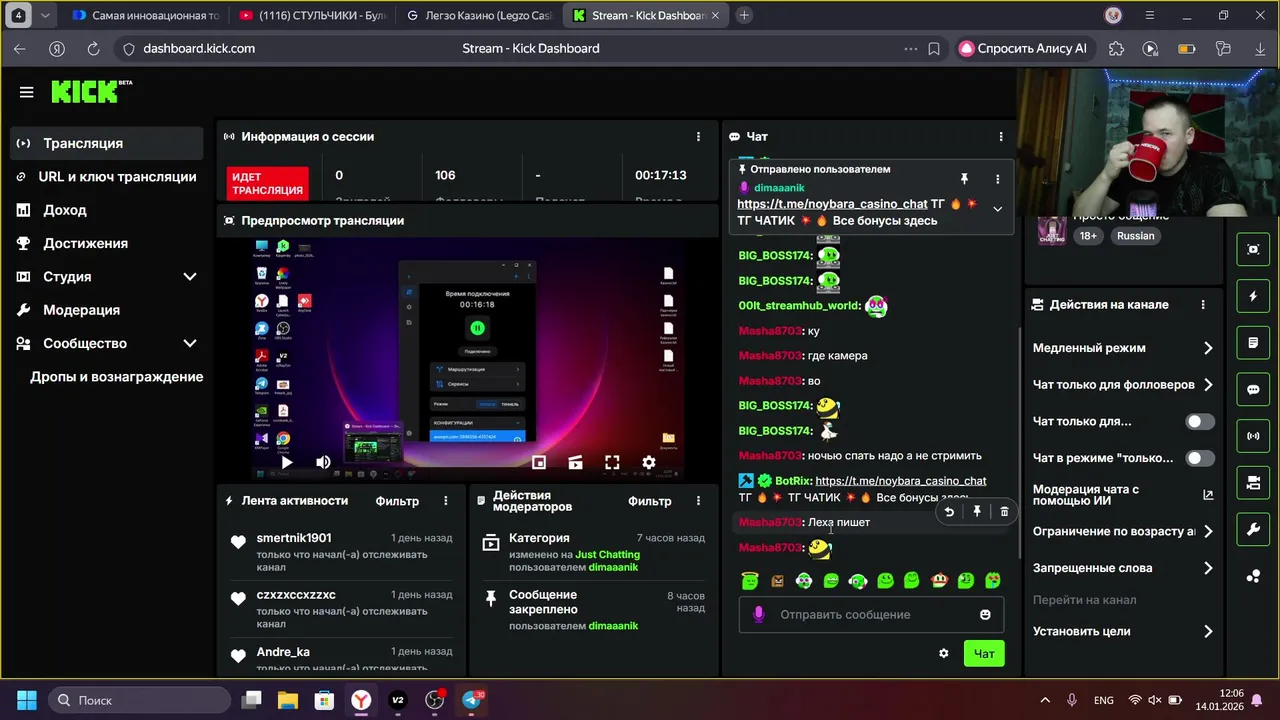Image resolution: width=1280 pixels, height=720 pixels.
Task: Click the document note sidebar icon
Action: point(1253,343)
